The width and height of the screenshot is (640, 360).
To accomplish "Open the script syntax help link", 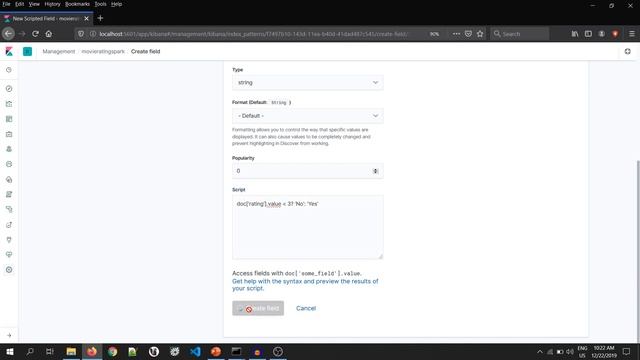I will pyautogui.click(x=305, y=284).
